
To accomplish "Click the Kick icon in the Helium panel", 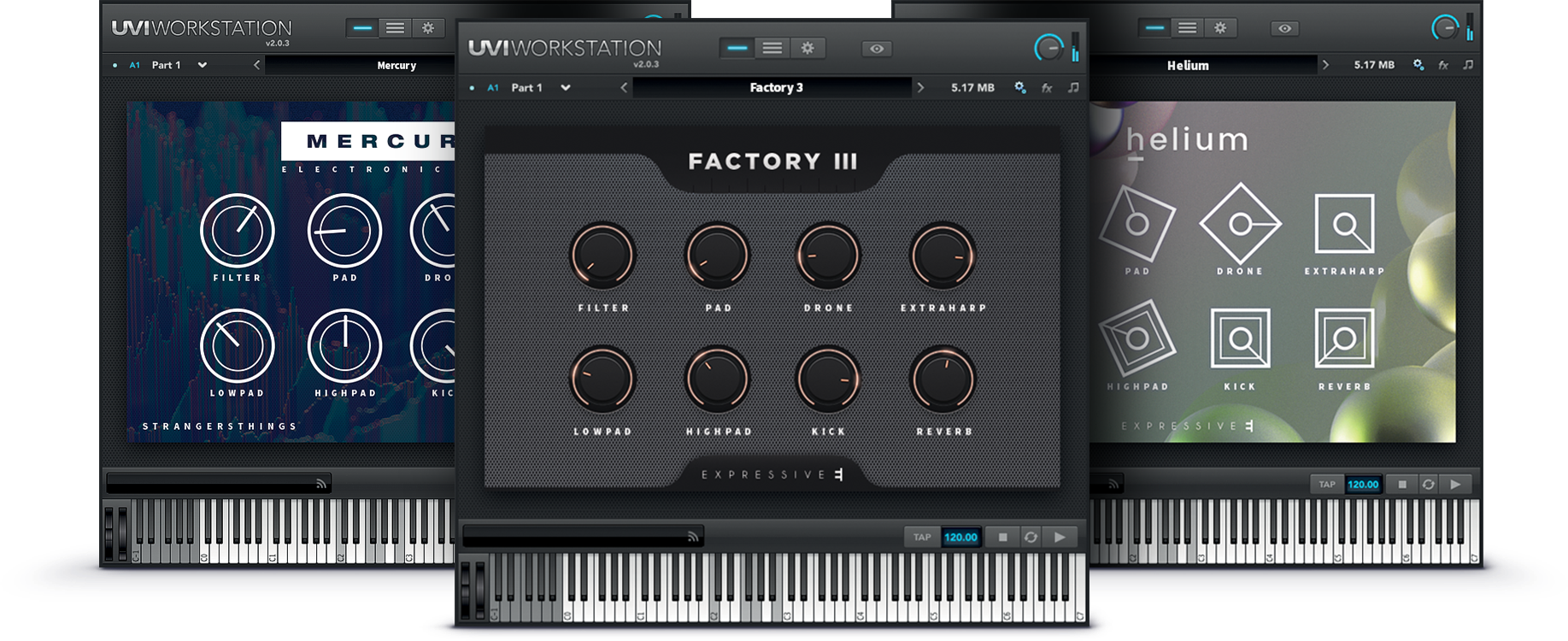I will point(1240,339).
